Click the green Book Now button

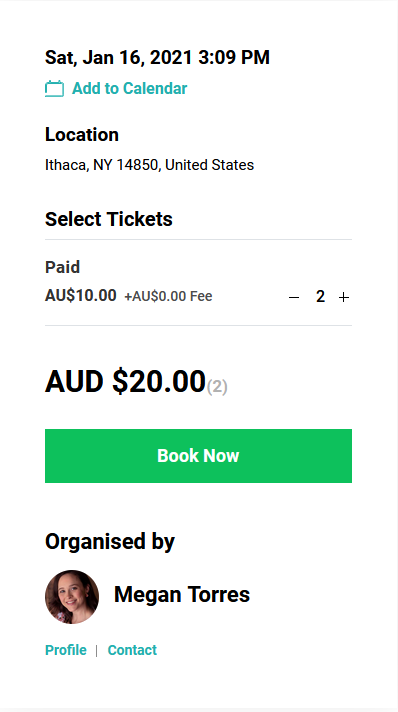coord(198,456)
